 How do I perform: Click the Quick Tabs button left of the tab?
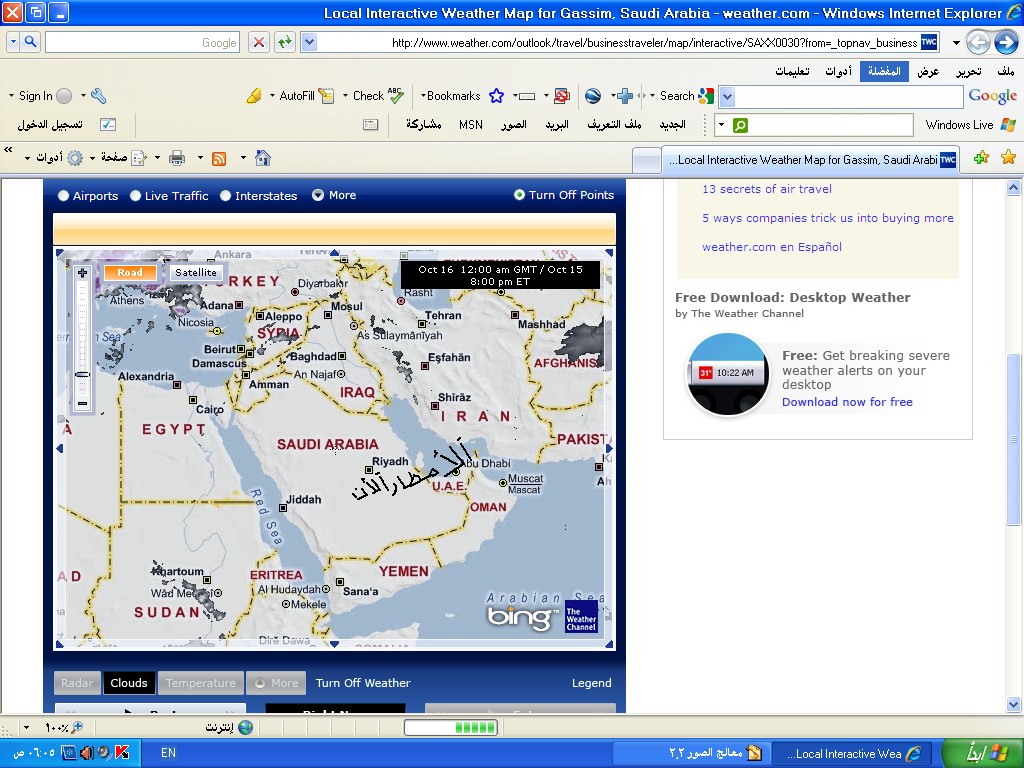tap(647, 161)
